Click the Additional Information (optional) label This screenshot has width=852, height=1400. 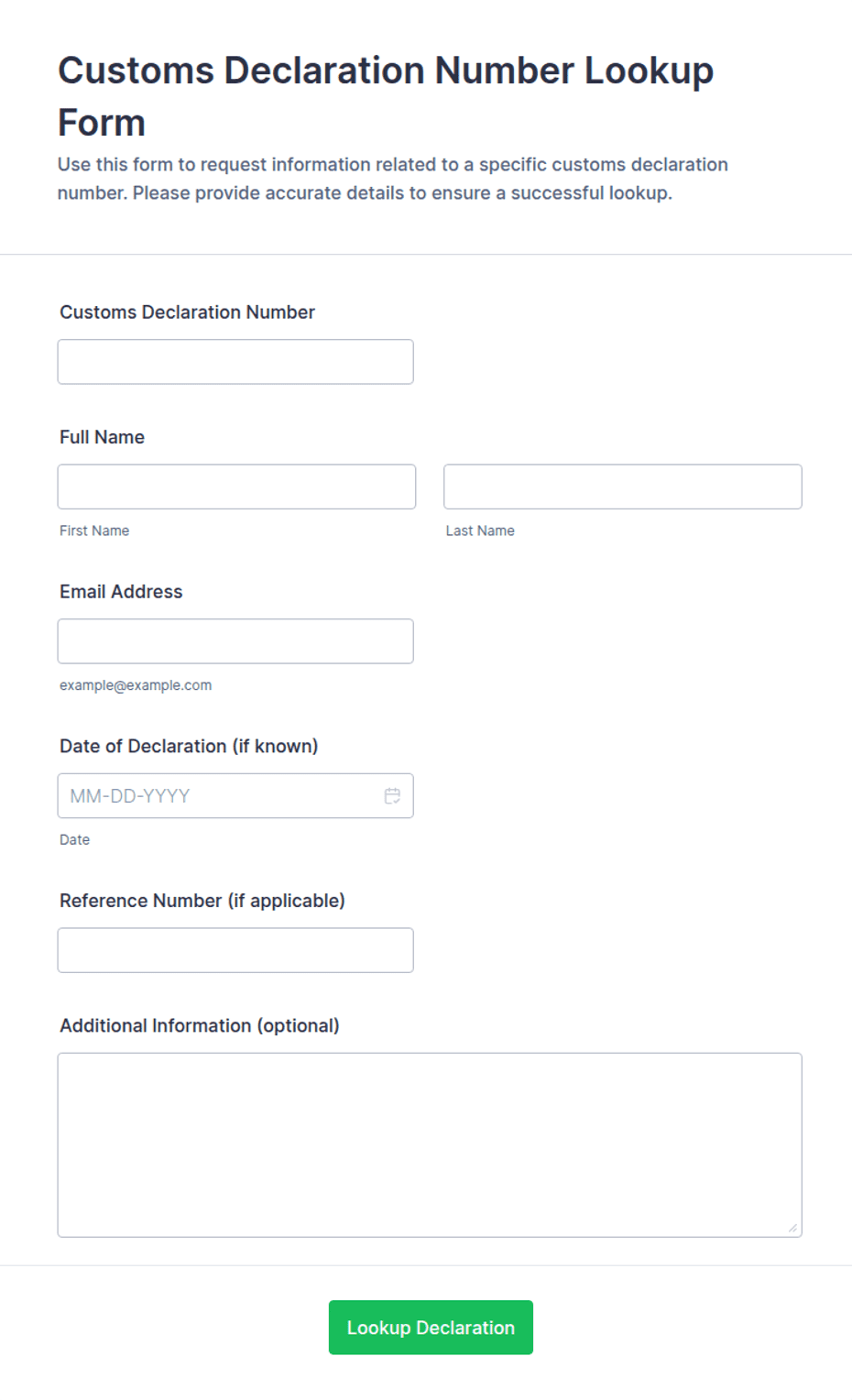point(200,1025)
